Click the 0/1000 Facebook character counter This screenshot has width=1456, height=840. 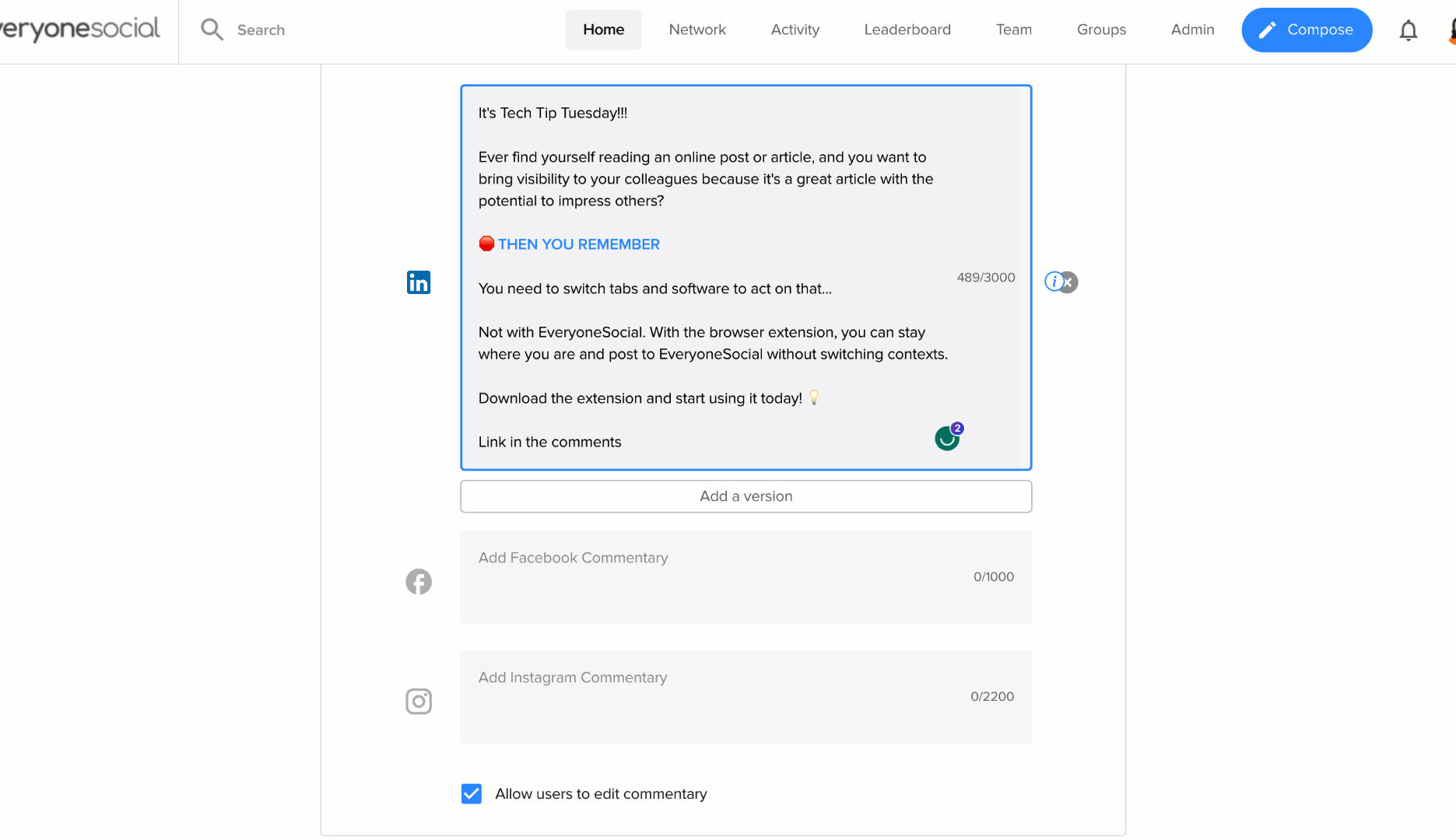tap(994, 576)
